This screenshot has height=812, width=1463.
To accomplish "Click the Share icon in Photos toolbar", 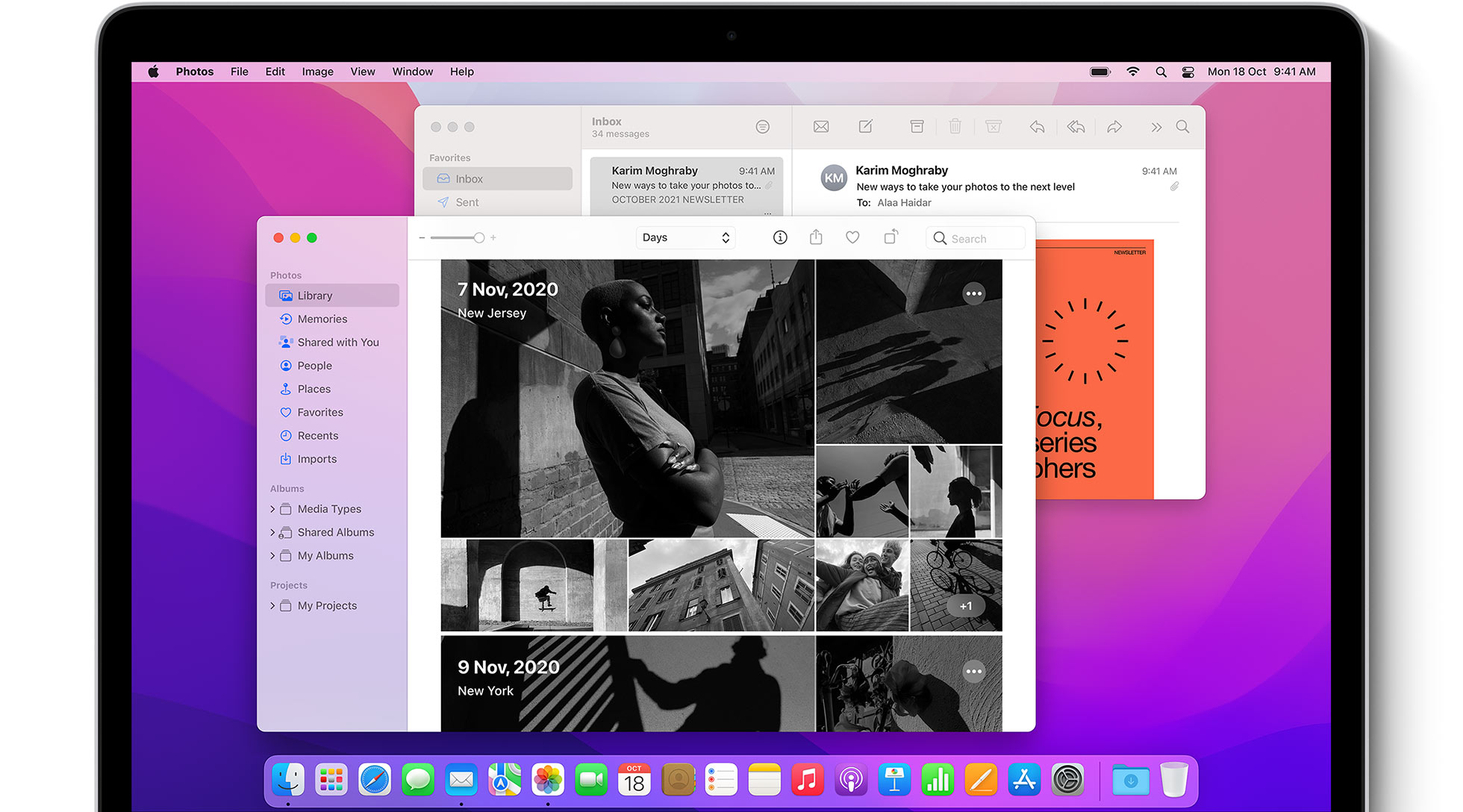I will coord(816,237).
